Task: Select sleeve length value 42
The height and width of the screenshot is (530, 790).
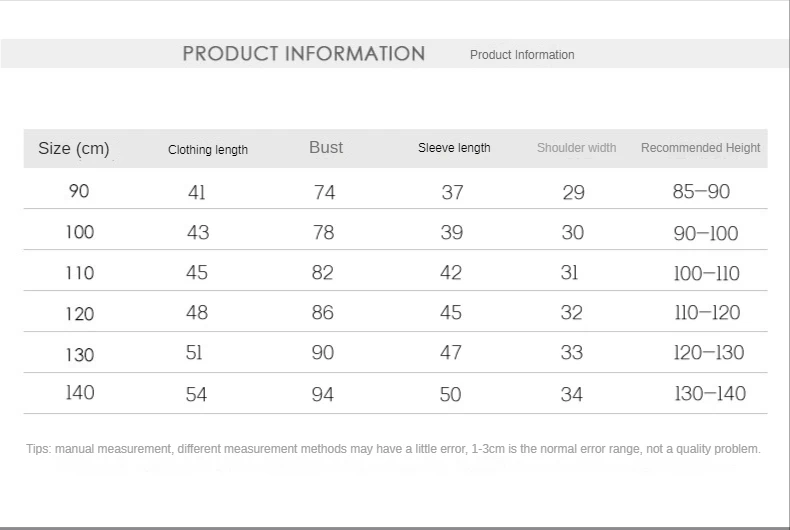Action: 452,273
